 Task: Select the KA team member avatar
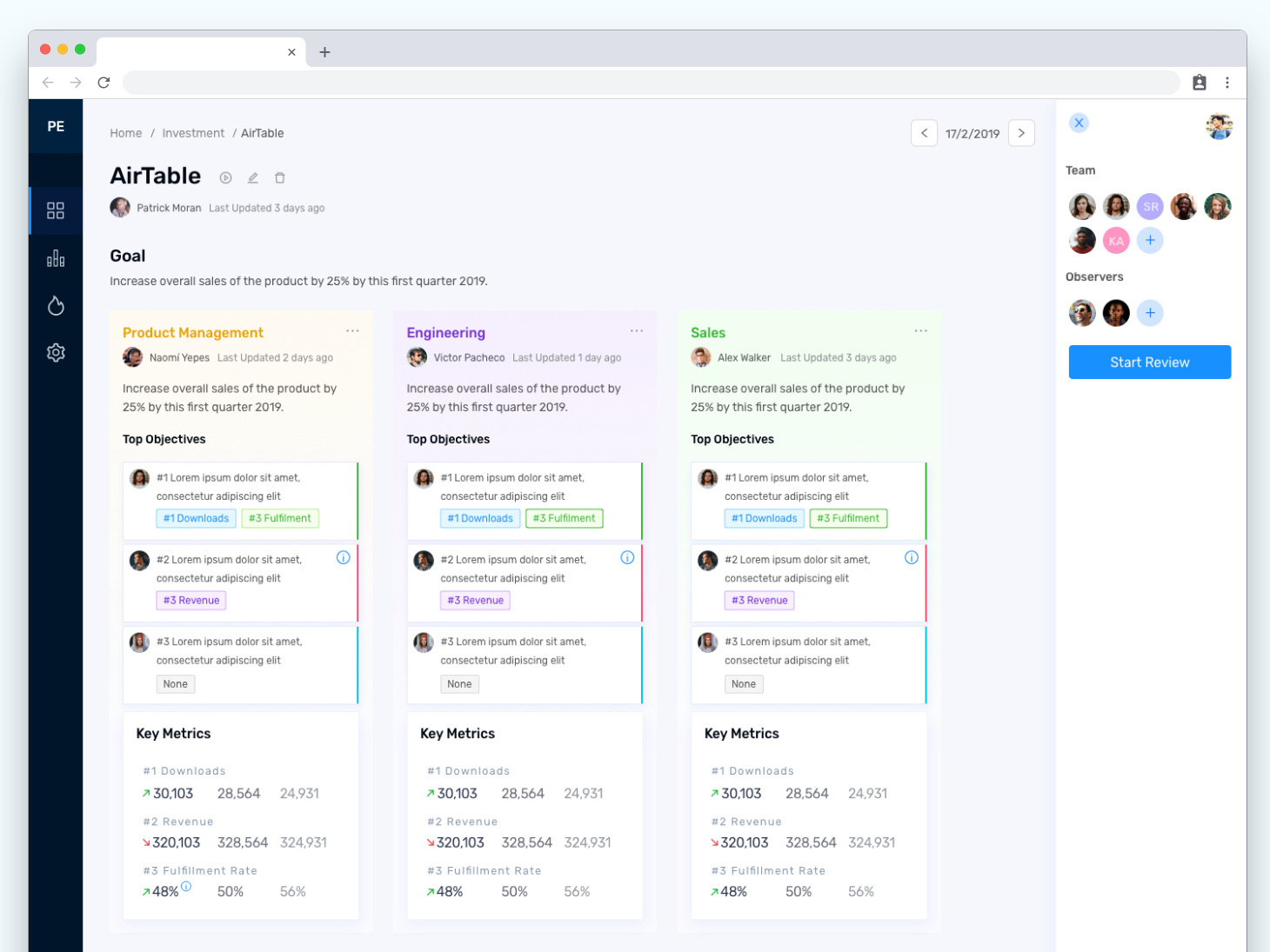(x=1116, y=240)
